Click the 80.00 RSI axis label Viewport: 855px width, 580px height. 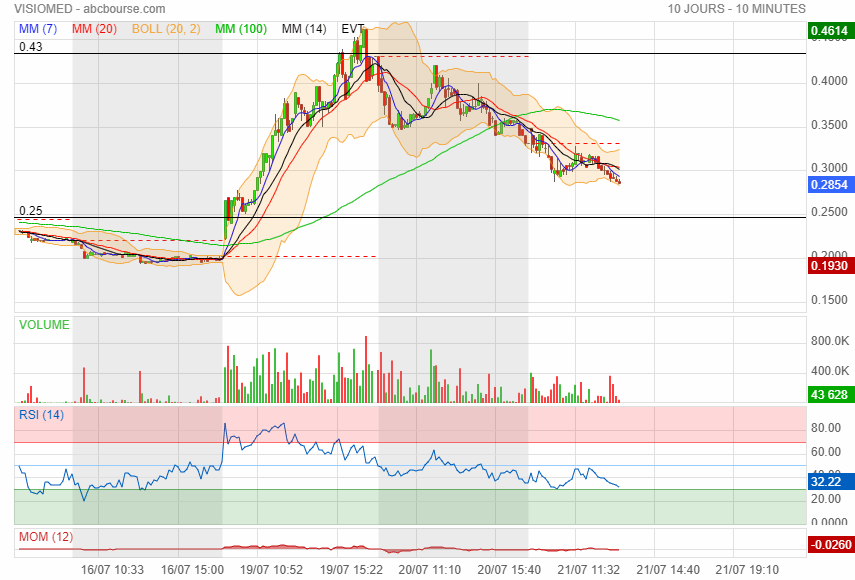pyautogui.click(x=826, y=428)
